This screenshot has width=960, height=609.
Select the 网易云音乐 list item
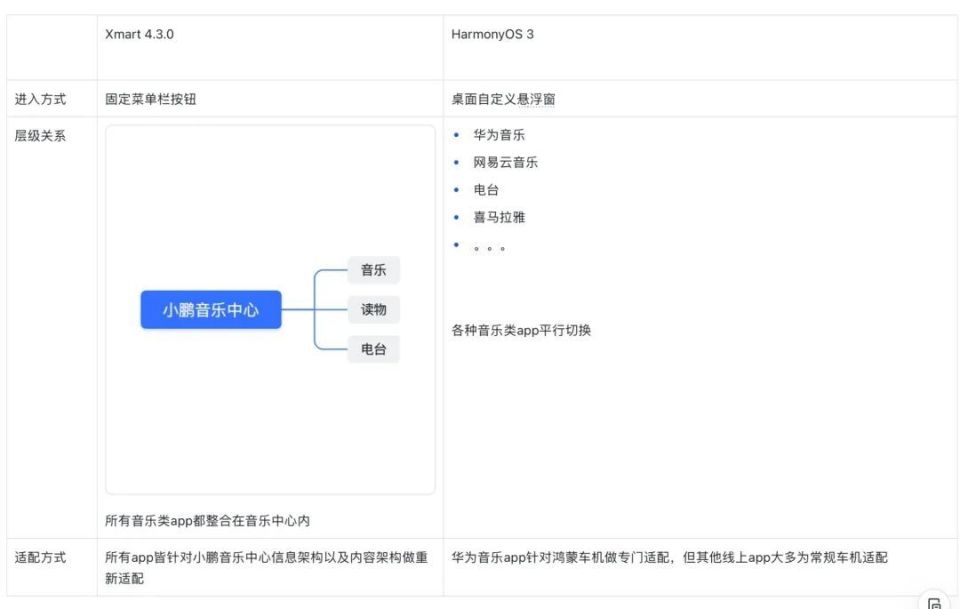click(x=504, y=162)
